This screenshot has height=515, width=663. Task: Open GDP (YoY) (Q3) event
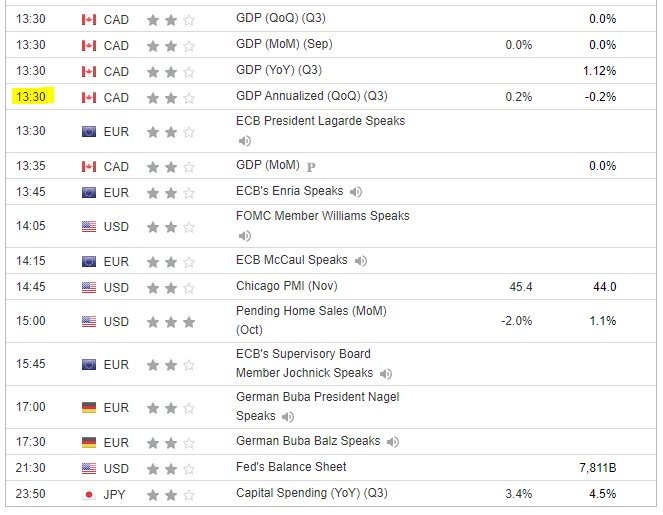click(x=279, y=71)
